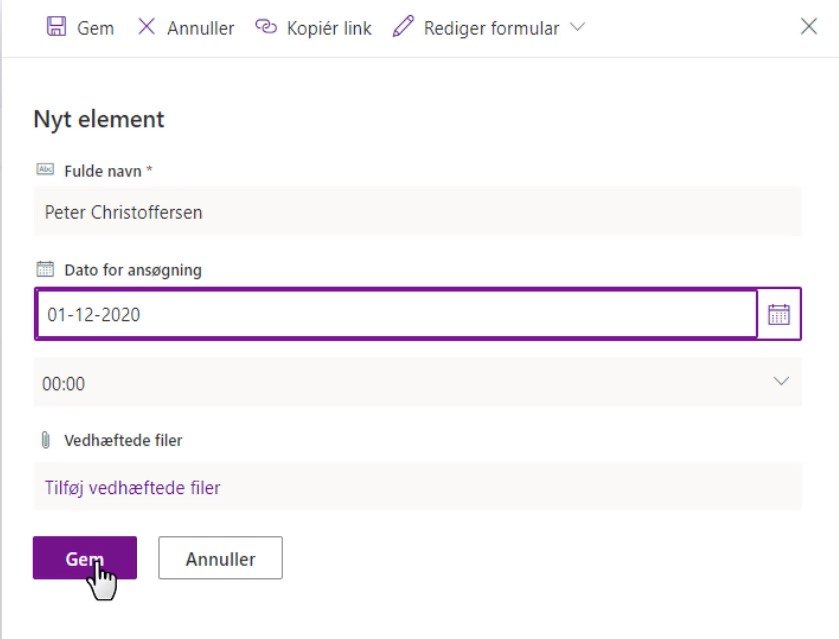
Task: Select Gem in the top toolbar
Action: (x=81, y=27)
